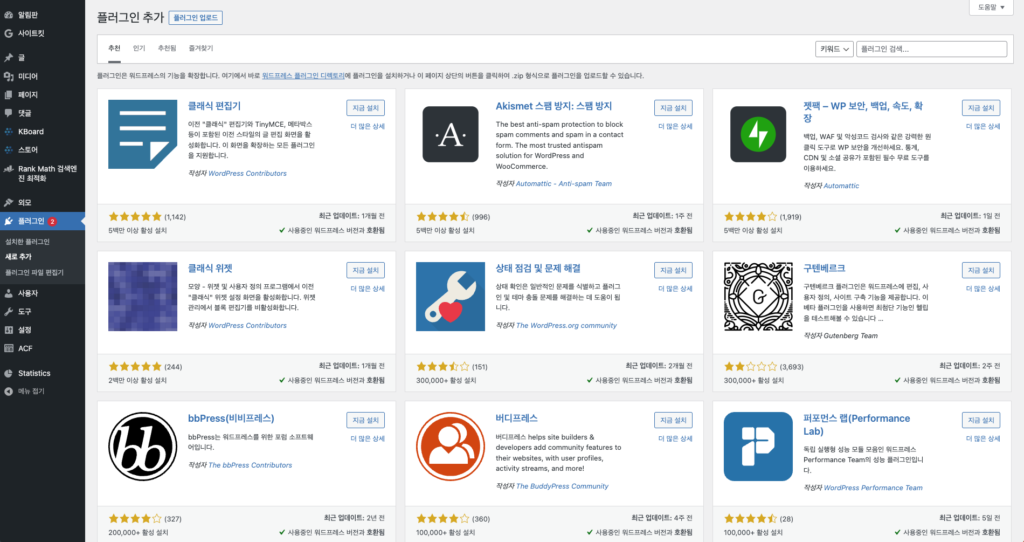The height and width of the screenshot is (542, 1024).
Task: Click the 댓글 comments bubble icon
Action: pyautogui.click(x=8, y=113)
